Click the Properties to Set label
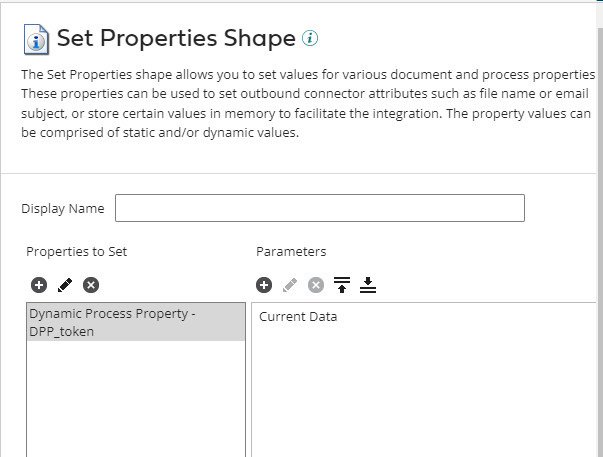 [x=77, y=251]
